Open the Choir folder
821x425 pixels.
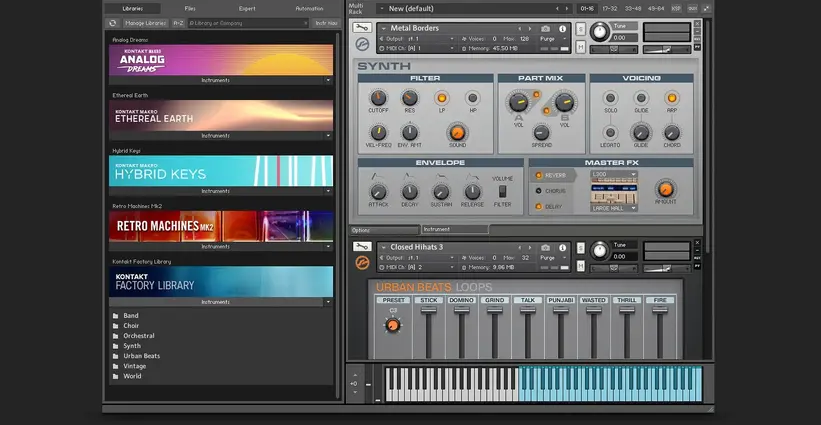tap(131, 326)
